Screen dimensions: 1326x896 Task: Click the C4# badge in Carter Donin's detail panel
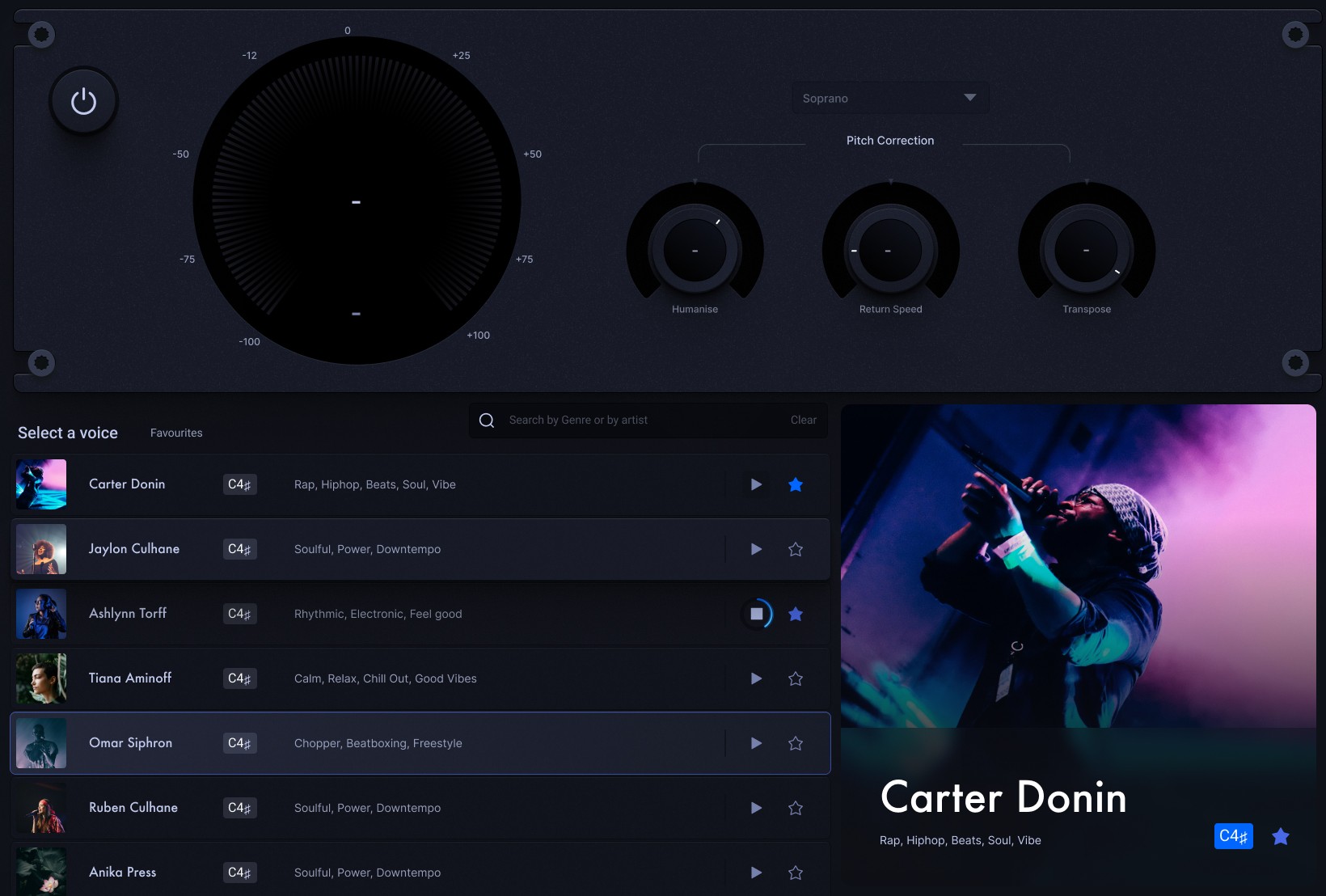(1233, 835)
